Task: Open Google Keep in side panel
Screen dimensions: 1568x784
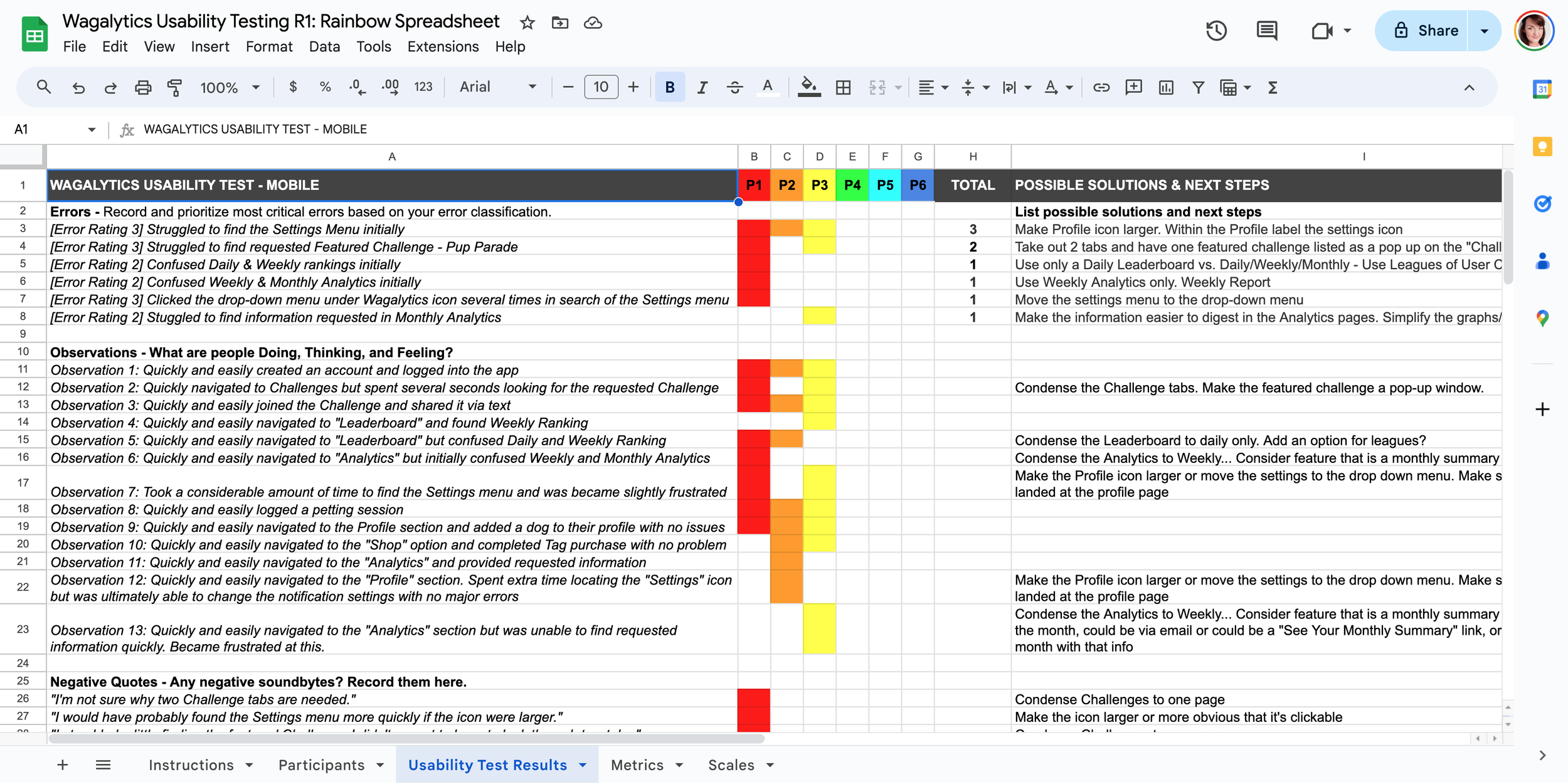Action: [x=1542, y=147]
